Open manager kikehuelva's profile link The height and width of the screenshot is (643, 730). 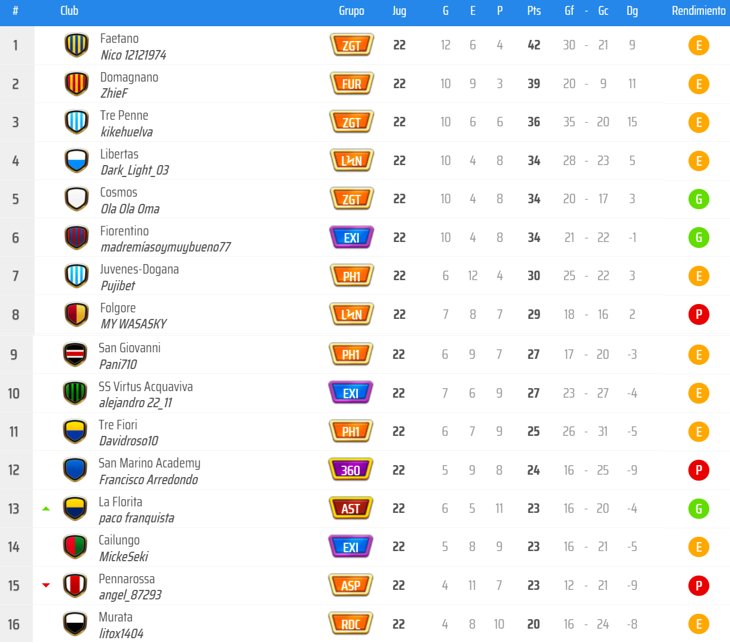tap(126, 131)
